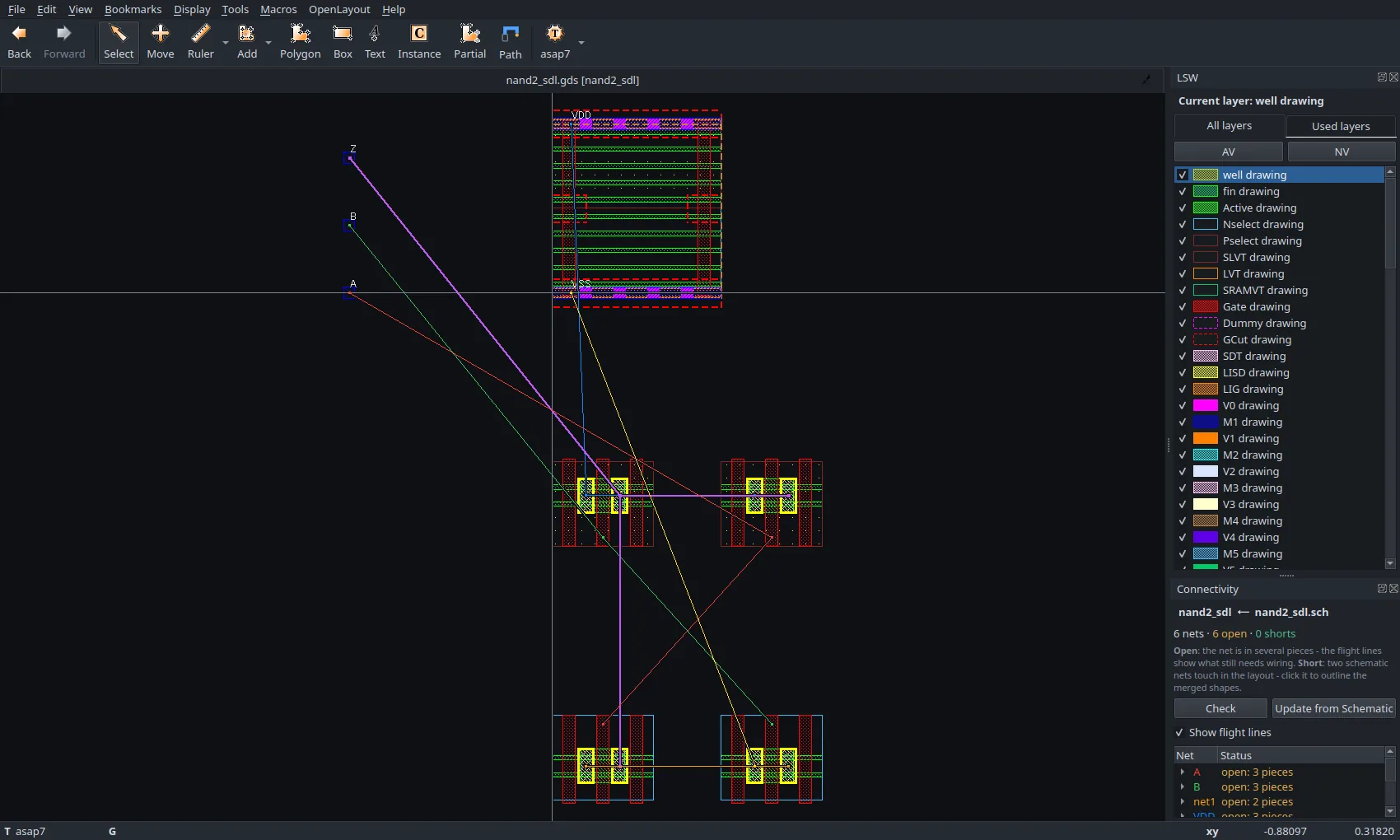Click the NV button
1400x840 pixels.
(1342, 152)
